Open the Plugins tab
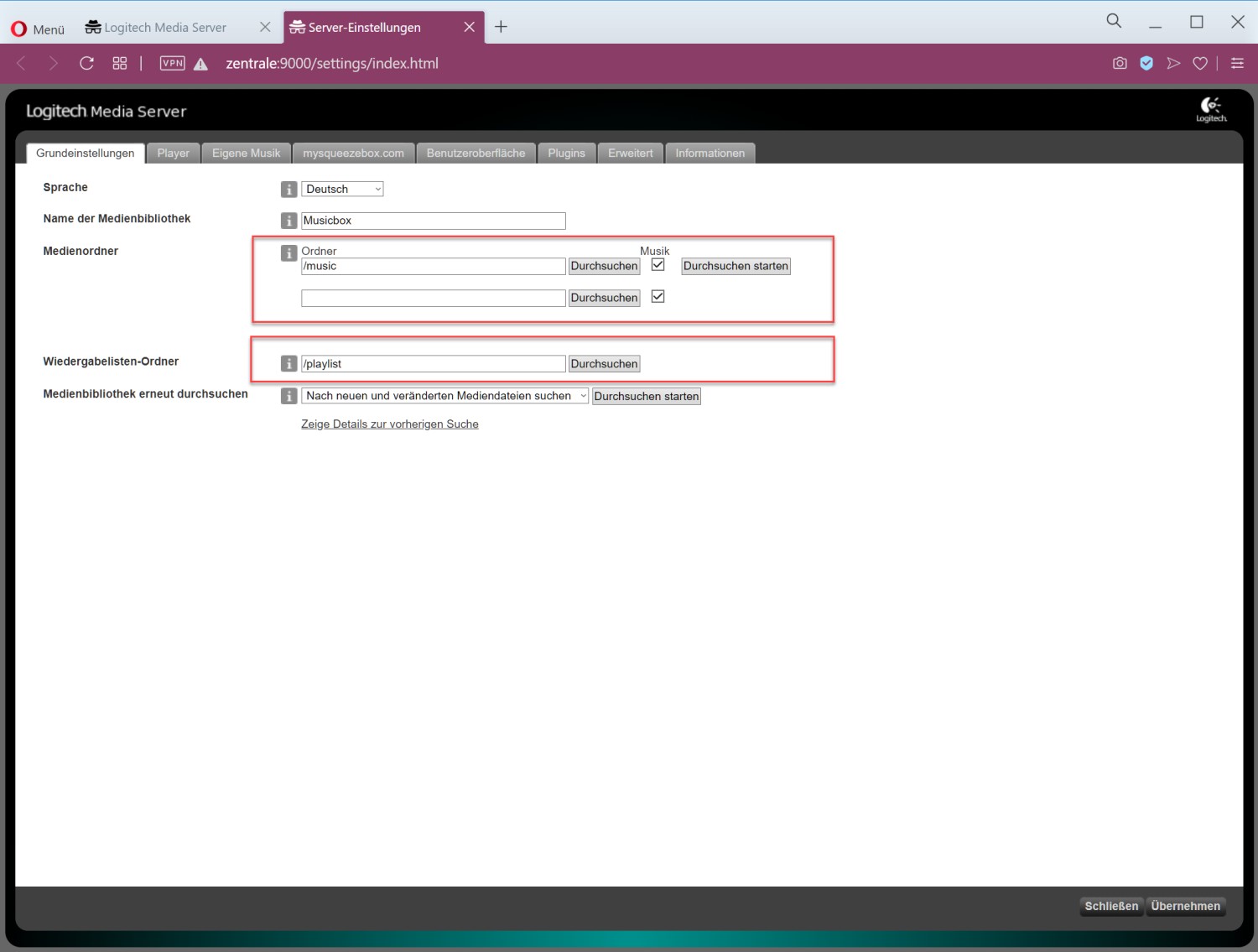The height and width of the screenshot is (952, 1258). coord(567,153)
